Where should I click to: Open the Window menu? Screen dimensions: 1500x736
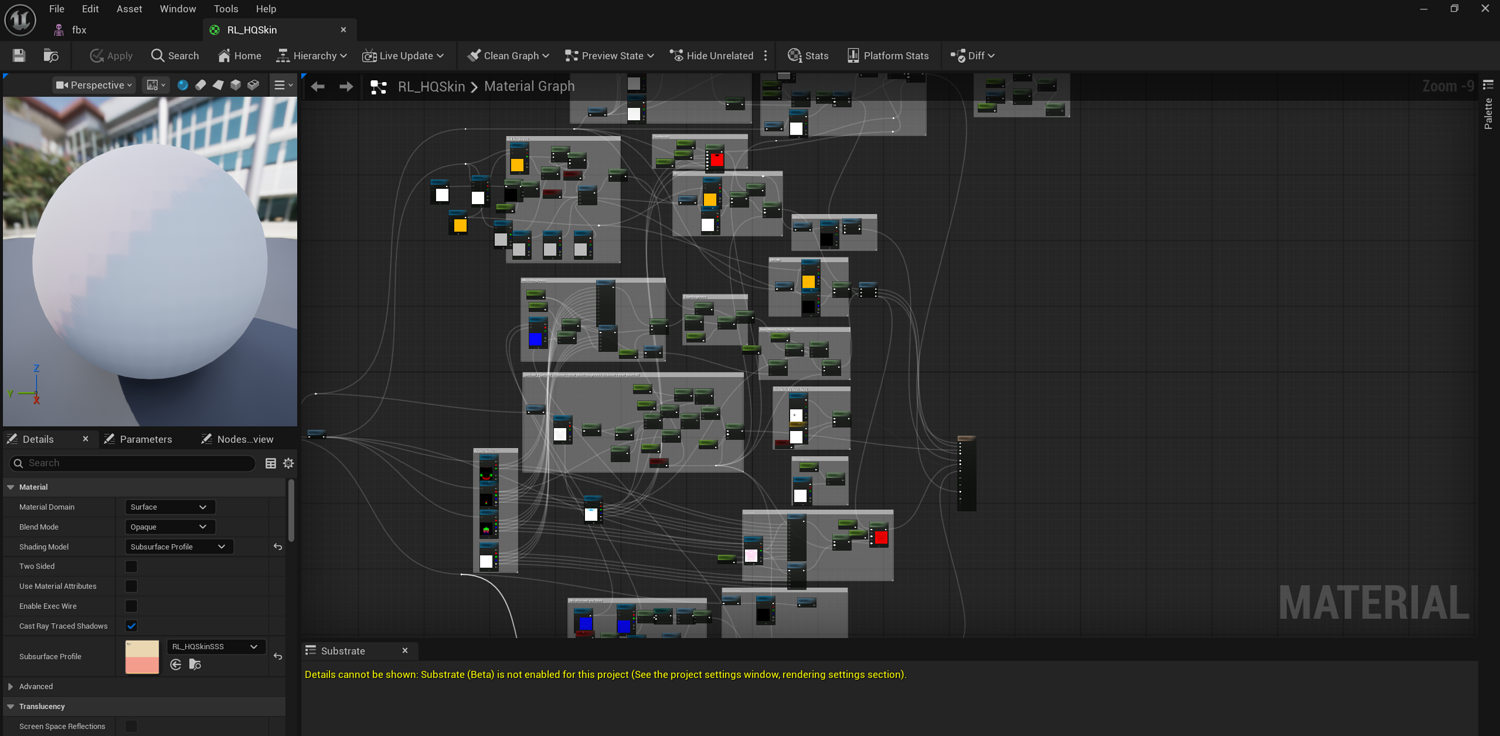click(178, 9)
